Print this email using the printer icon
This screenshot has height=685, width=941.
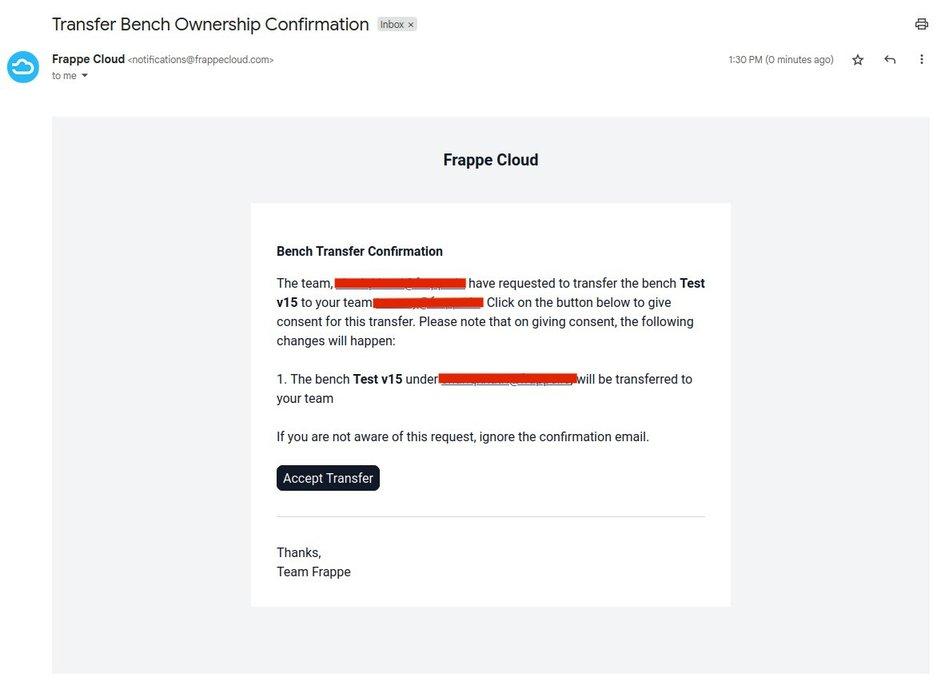[x=921, y=24]
